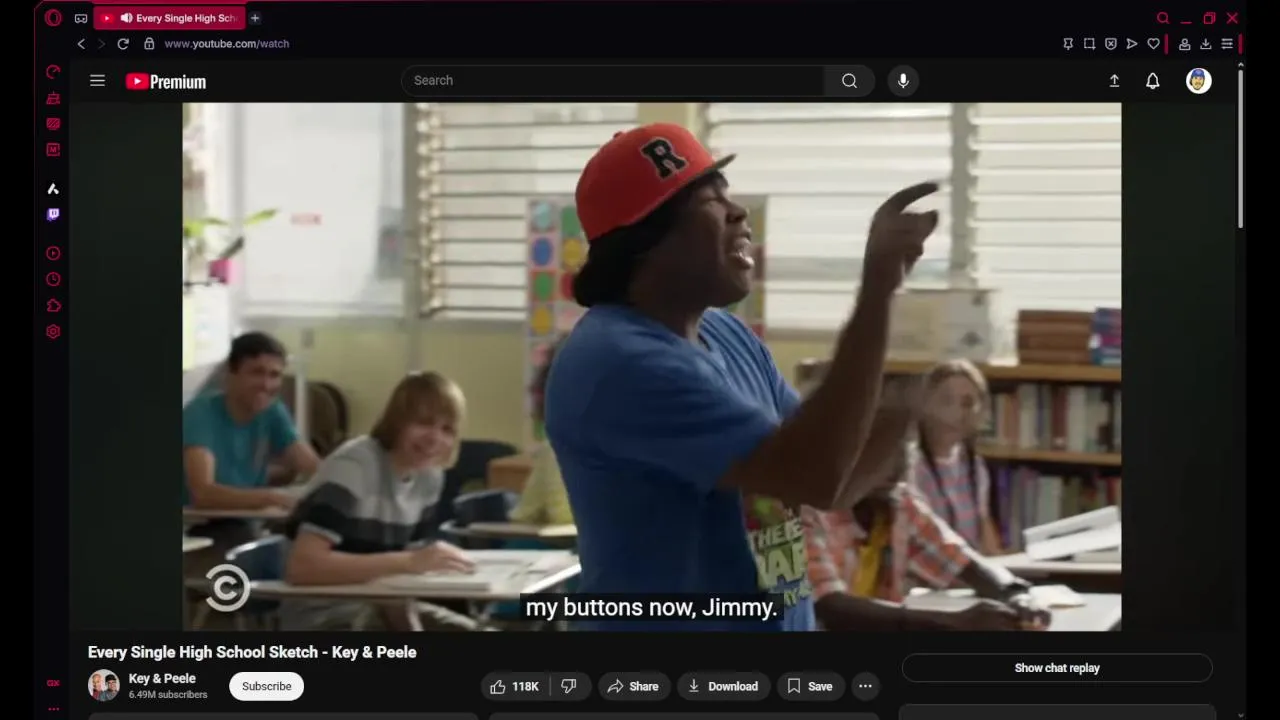Open YouTube hamburger guide menu
Screen dimensions: 1280x720
(x=97, y=81)
